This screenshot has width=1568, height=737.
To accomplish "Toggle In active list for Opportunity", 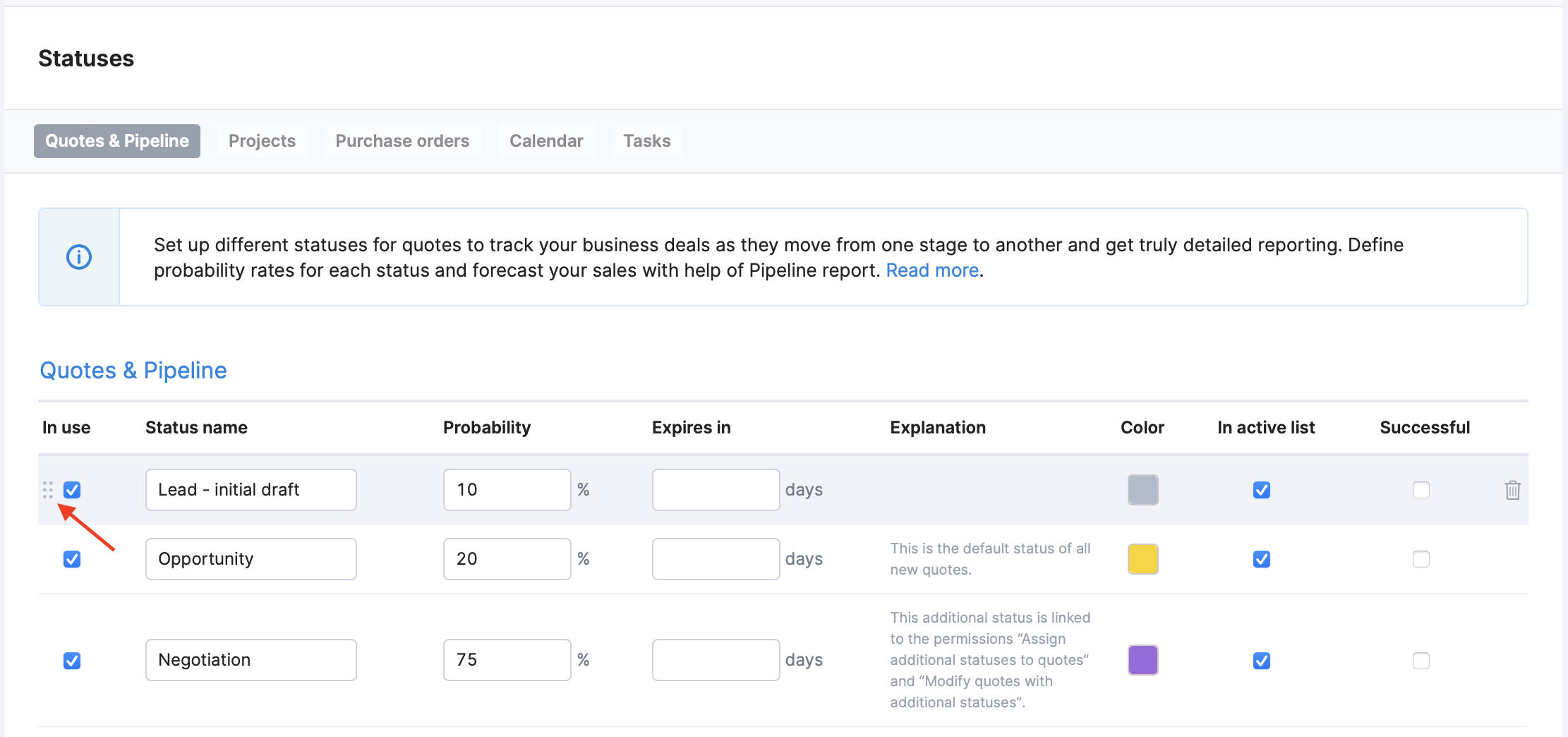I will (1262, 559).
